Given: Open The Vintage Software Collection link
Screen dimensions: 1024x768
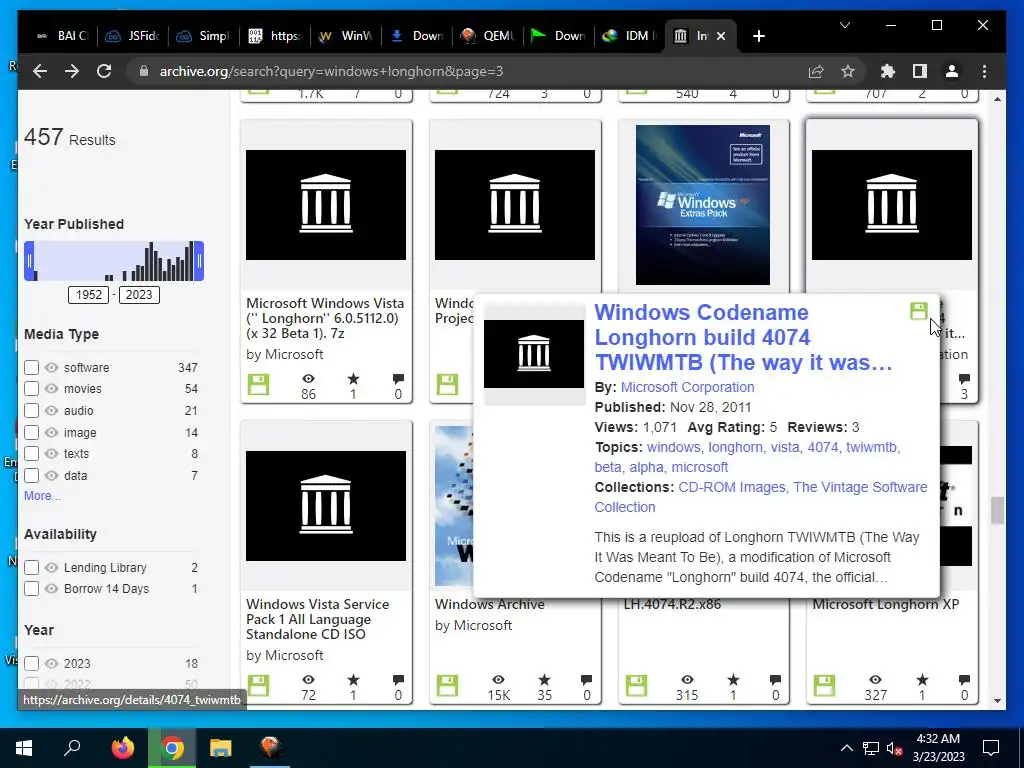Looking at the screenshot, I should point(761,497).
